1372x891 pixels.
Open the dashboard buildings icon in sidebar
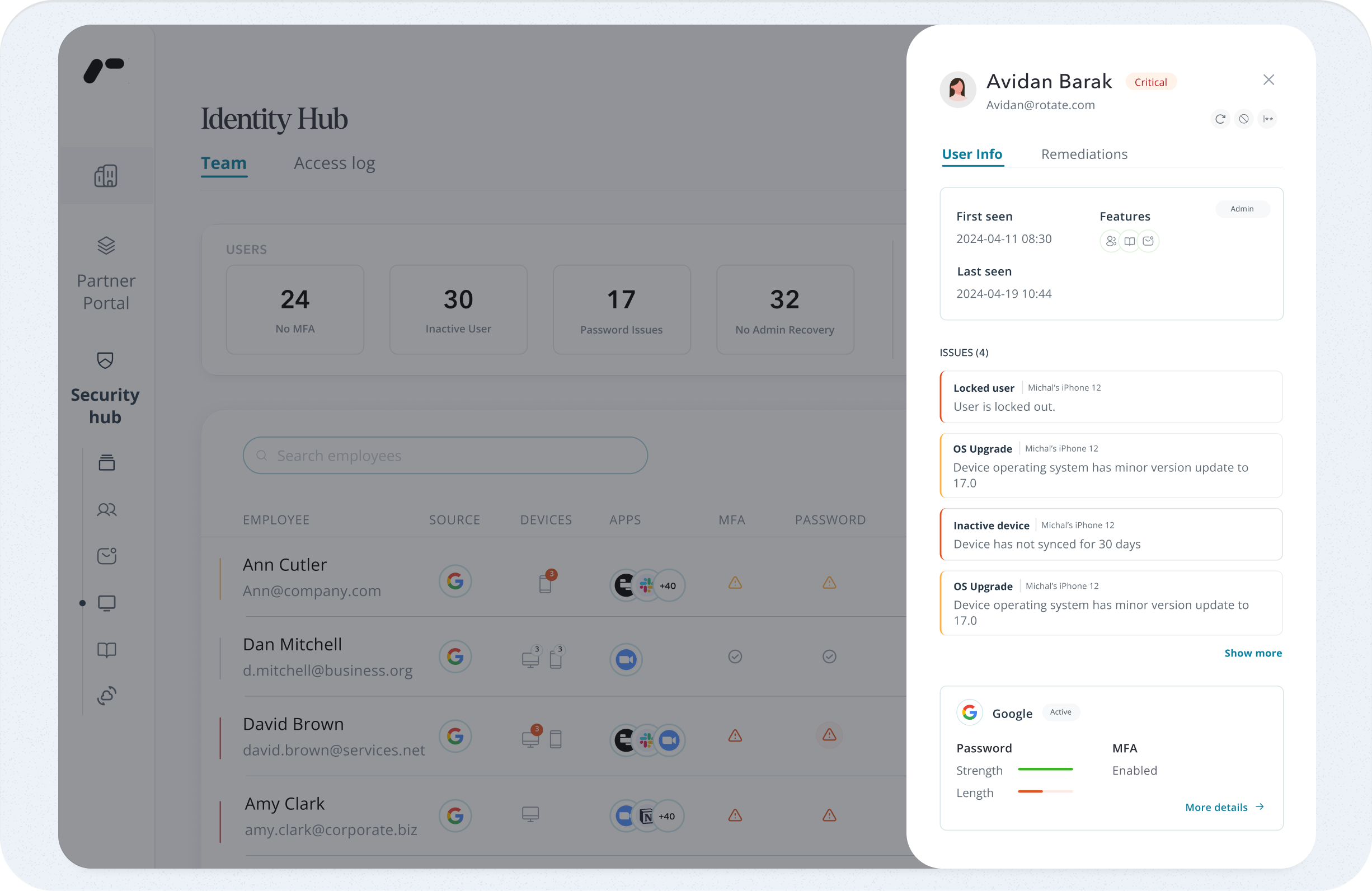click(106, 176)
